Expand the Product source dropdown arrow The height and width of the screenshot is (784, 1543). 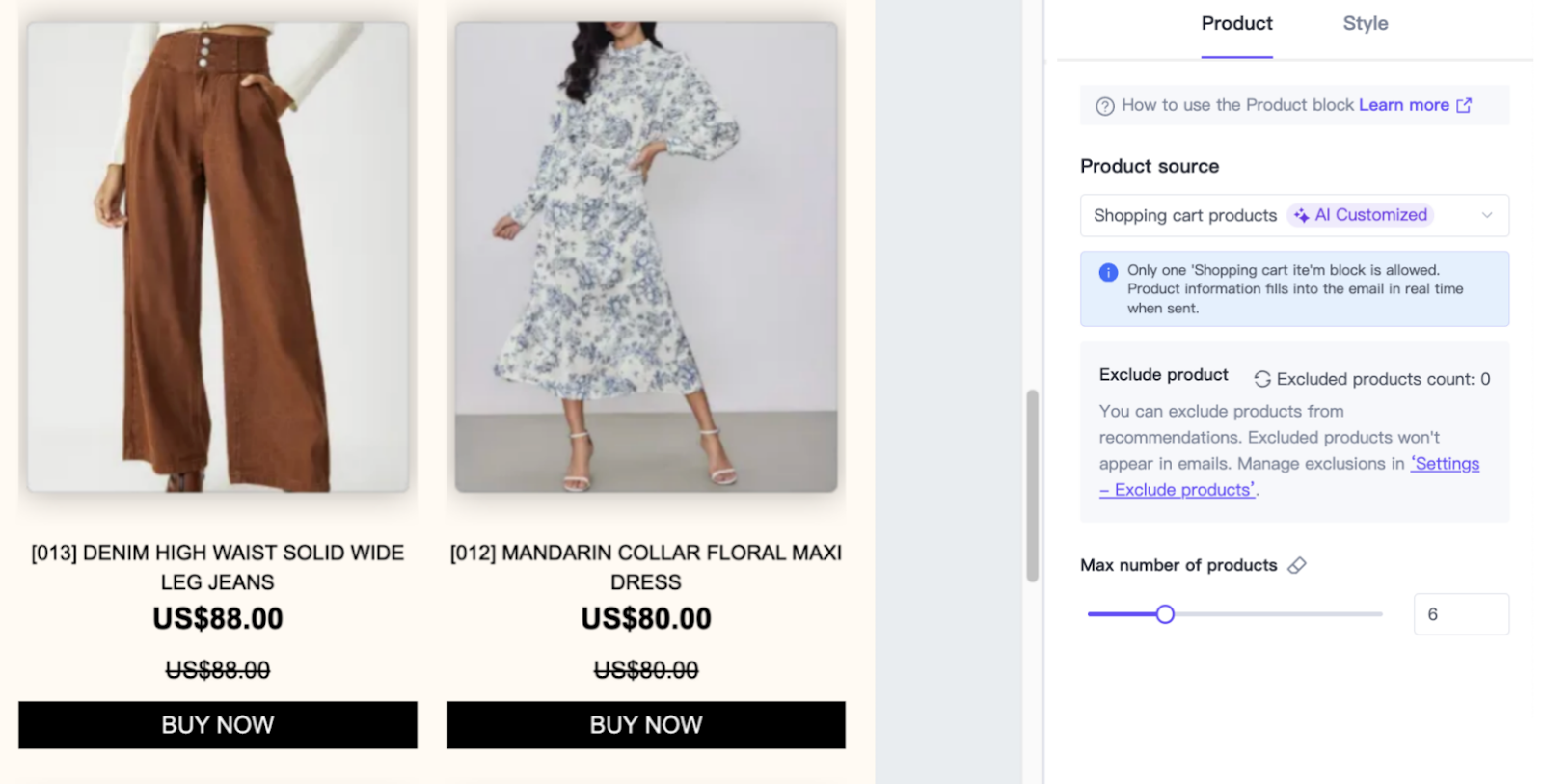point(1487,215)
